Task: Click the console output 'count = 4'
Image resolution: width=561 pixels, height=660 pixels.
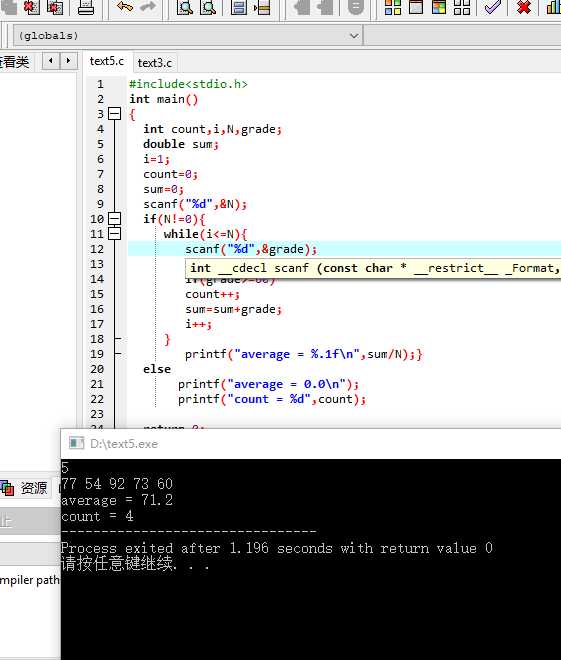Action: [97, 516]
